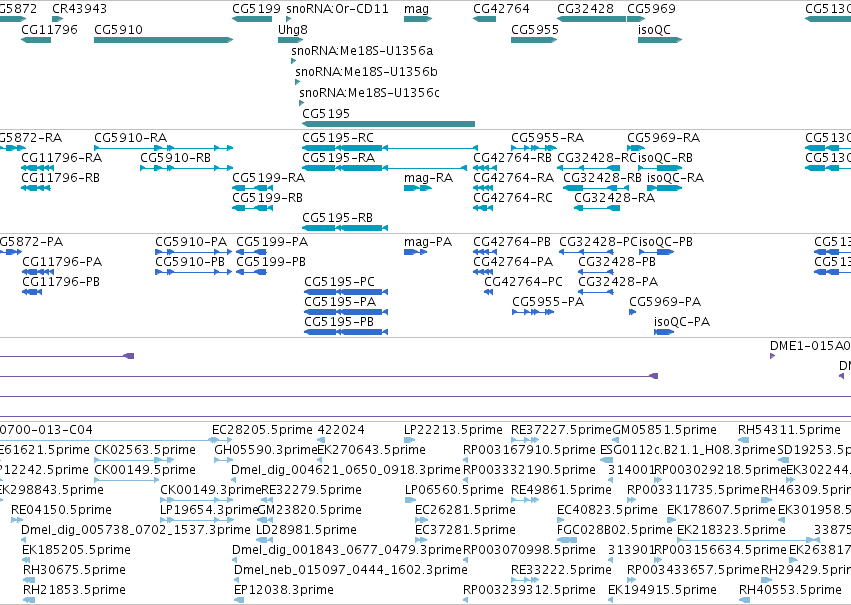Click the mag-RA transcript label
Viewport: 851px width, 605px height.
(428, 178)
